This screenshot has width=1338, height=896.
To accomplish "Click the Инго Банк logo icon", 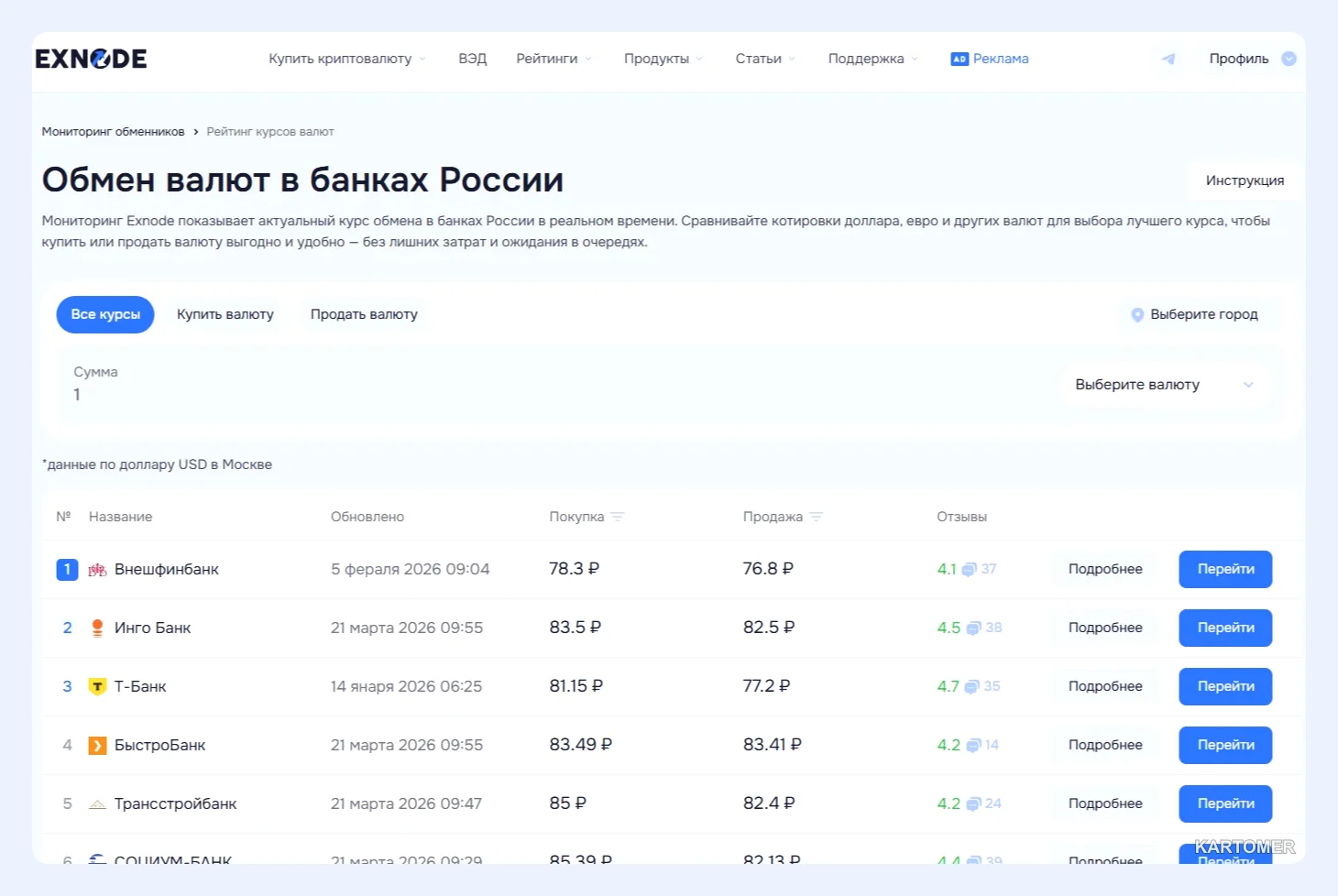I will click(x=97, y=628).
